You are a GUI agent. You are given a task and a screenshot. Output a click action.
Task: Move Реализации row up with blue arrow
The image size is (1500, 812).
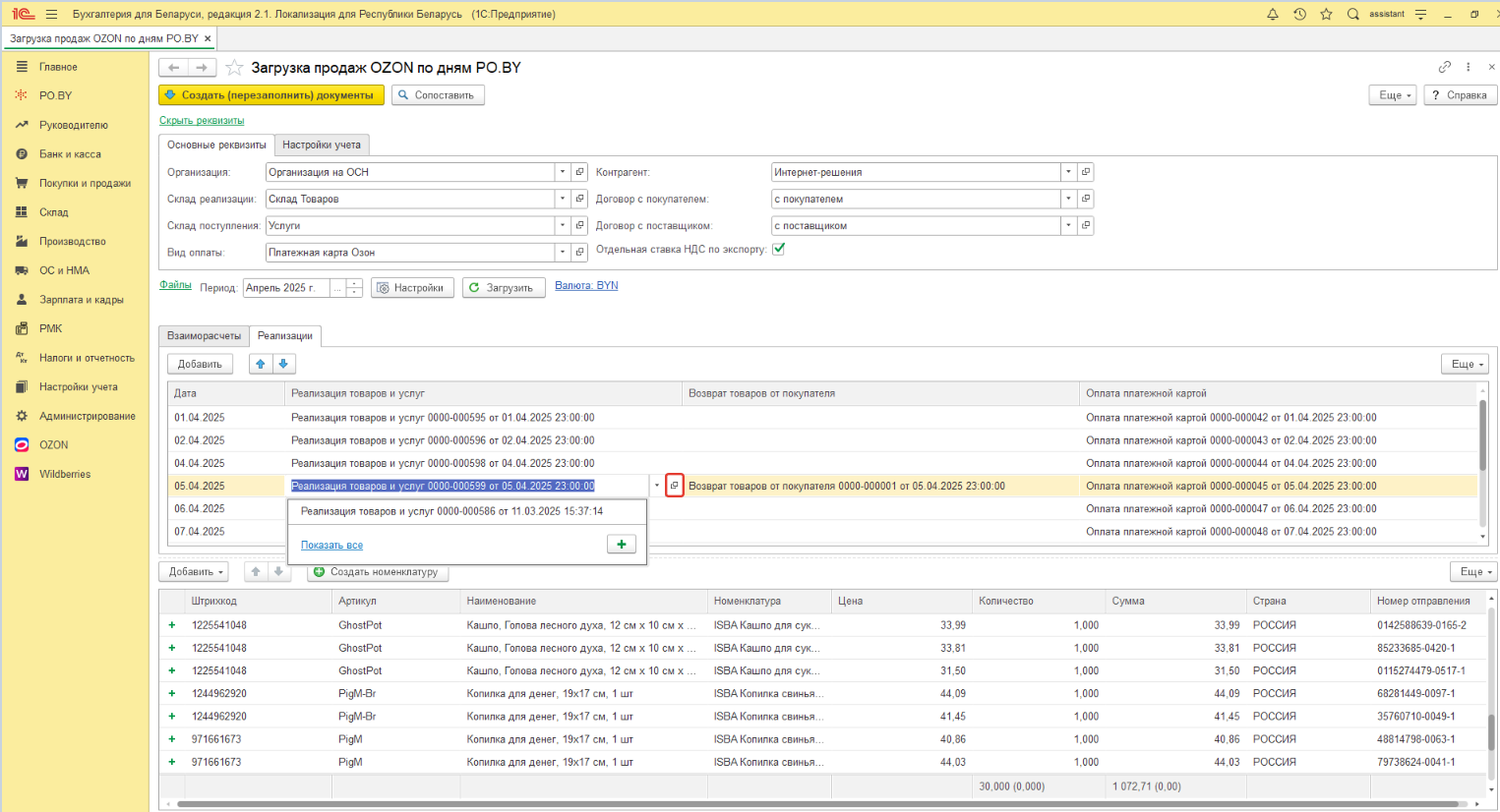(x=261, y=364)
